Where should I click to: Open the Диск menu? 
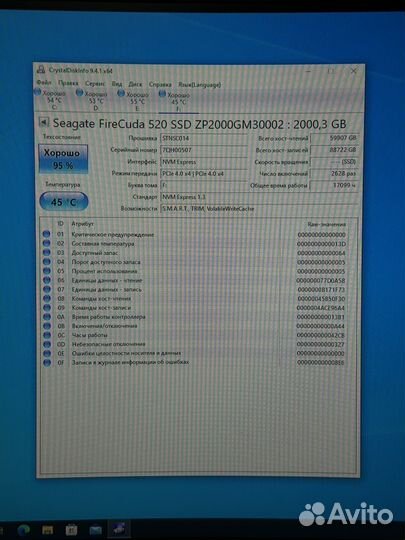(135, 84)
